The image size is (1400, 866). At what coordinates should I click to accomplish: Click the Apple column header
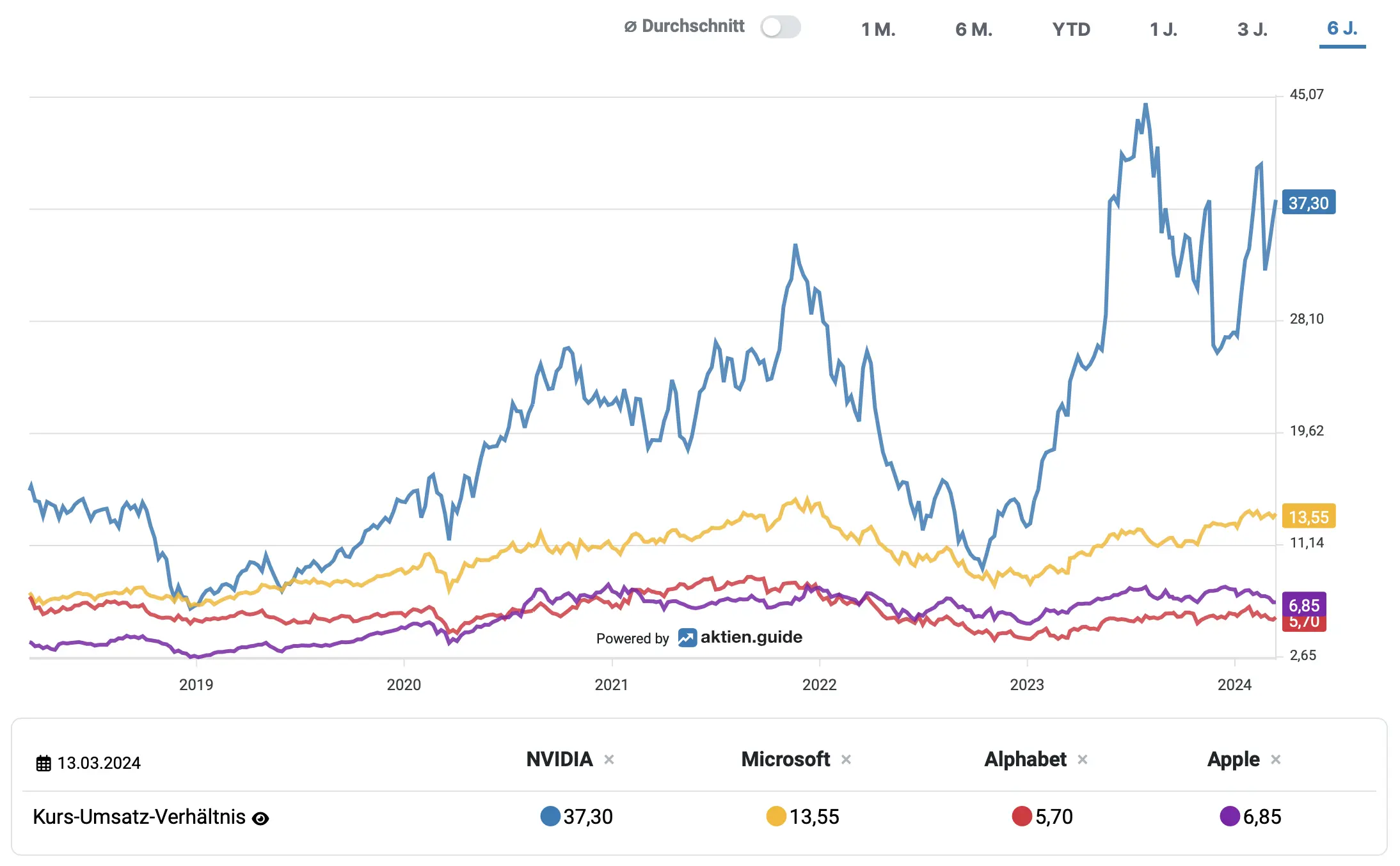click(1233, 759)
